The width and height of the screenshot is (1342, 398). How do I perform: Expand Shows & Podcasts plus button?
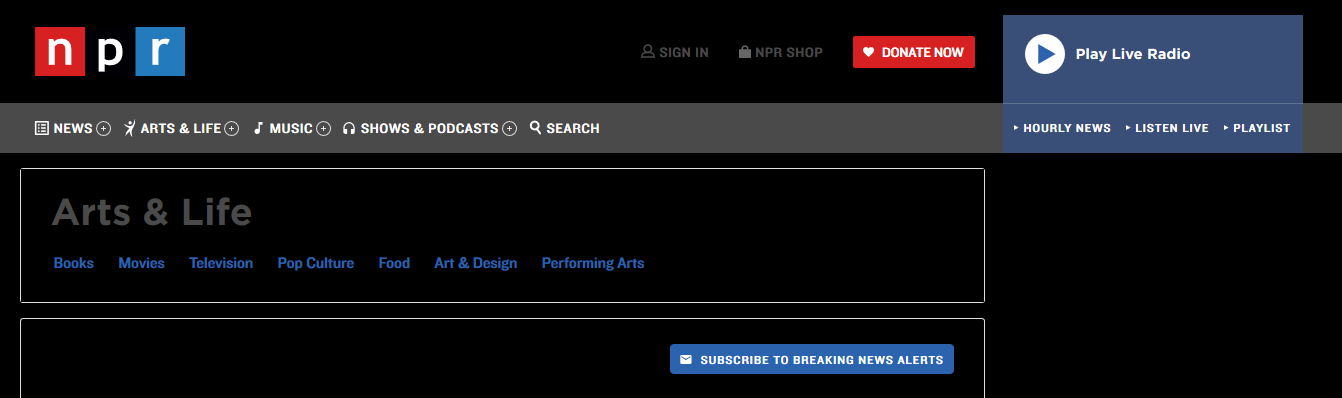pos(509,128)
